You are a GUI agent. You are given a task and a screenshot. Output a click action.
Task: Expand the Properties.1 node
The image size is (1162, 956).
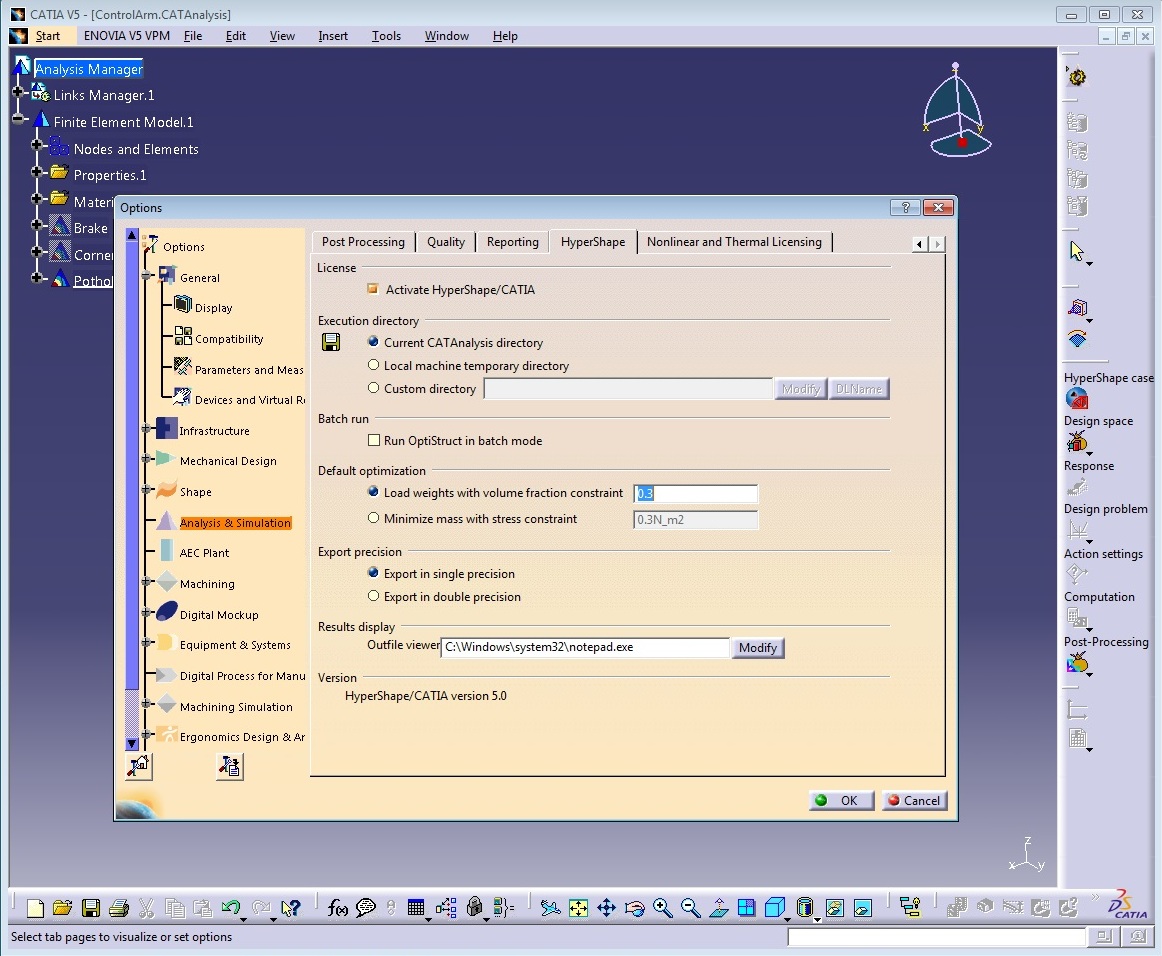(37, 172)
